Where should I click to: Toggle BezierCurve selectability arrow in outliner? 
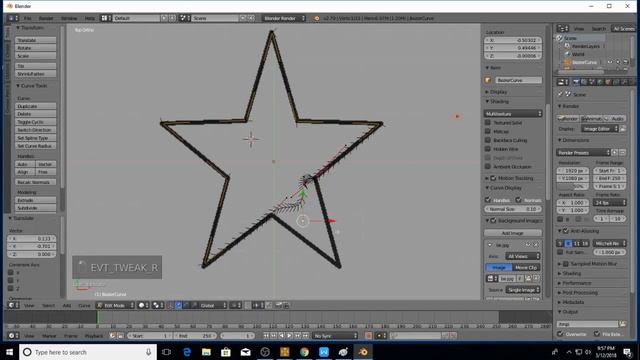click(x=618, y=62)
